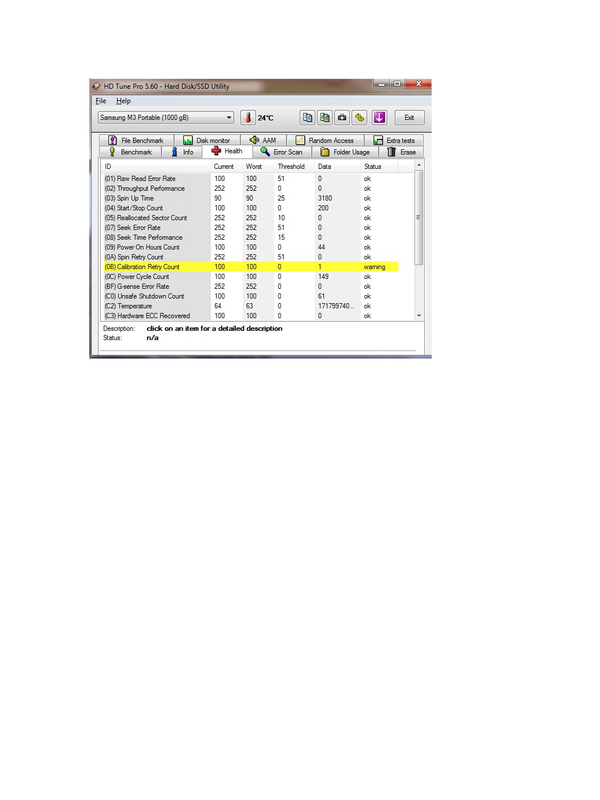Click the Current column header
The image size is (600, 800).
[227, 166]
